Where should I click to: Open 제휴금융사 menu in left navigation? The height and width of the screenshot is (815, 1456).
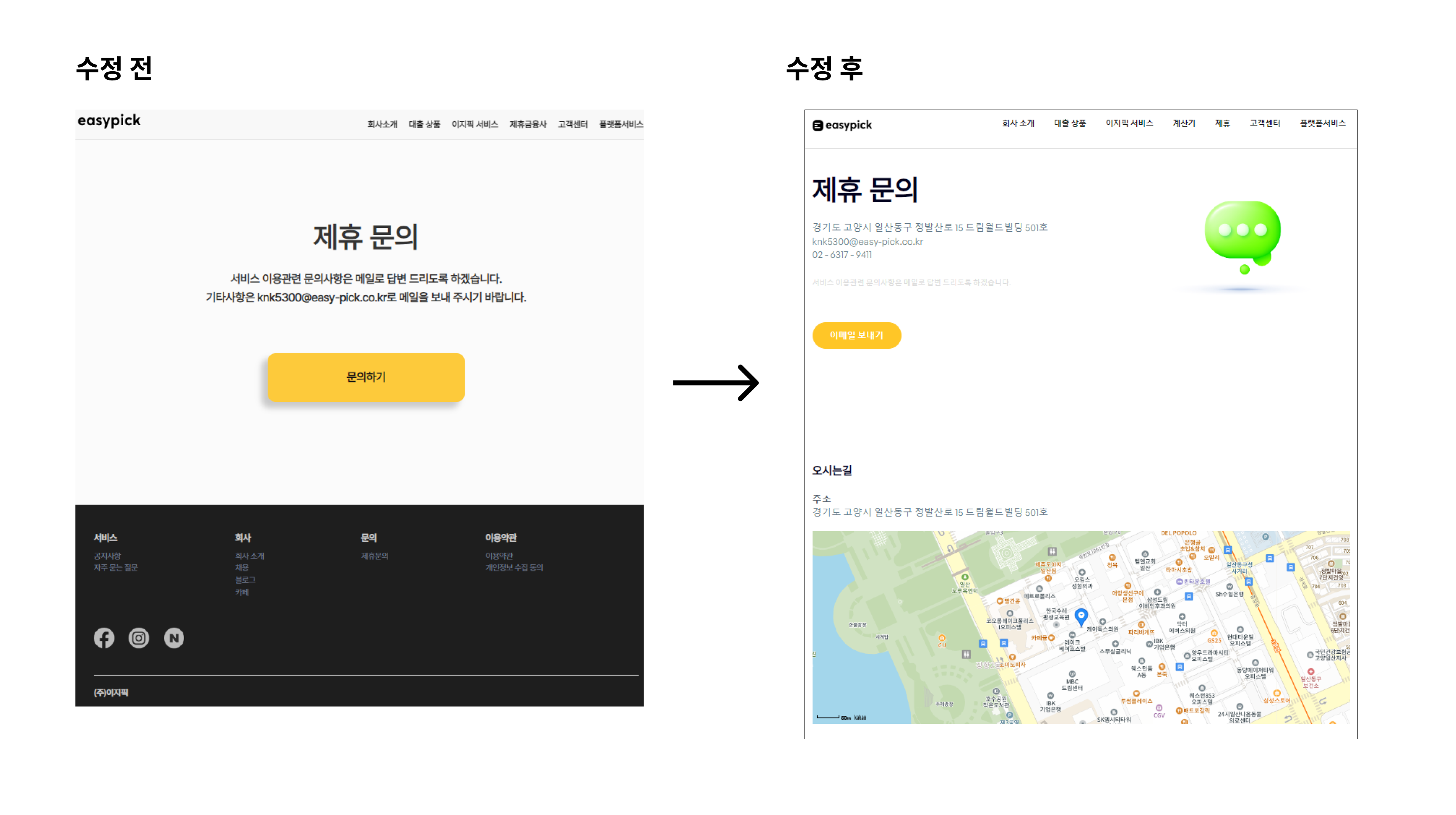pyautogui.click(x=528, y=124)
